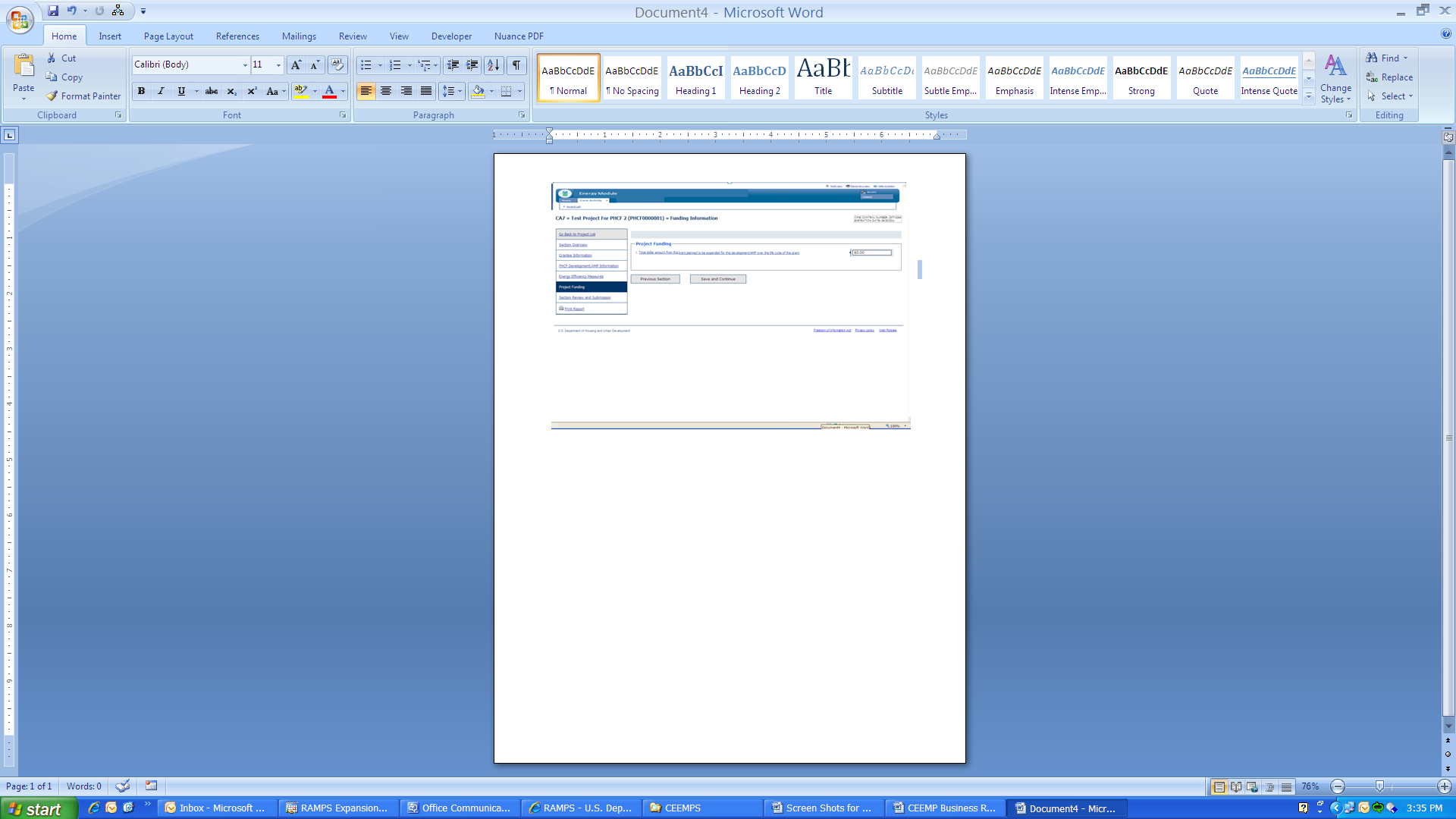1456x819 pixels.
Task: Switch to CEEMPS taskbar window
Action: tap(682, 808)
